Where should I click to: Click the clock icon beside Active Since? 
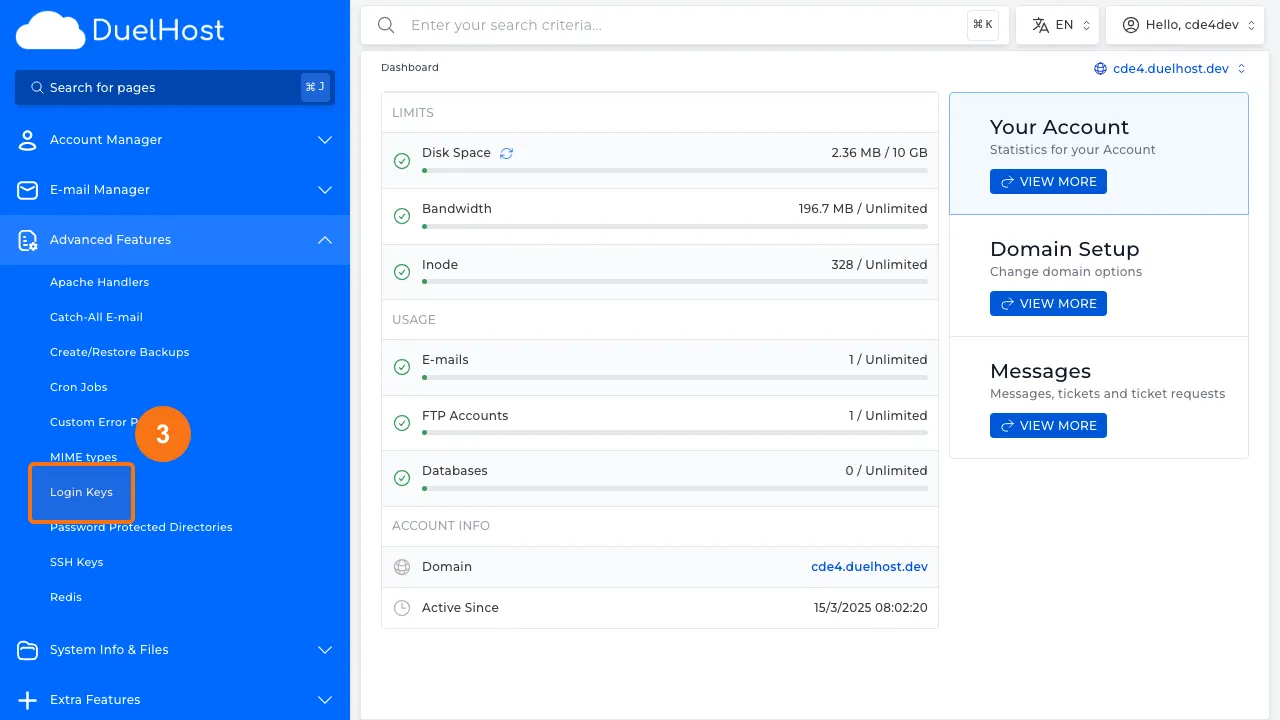coord(402,607)
